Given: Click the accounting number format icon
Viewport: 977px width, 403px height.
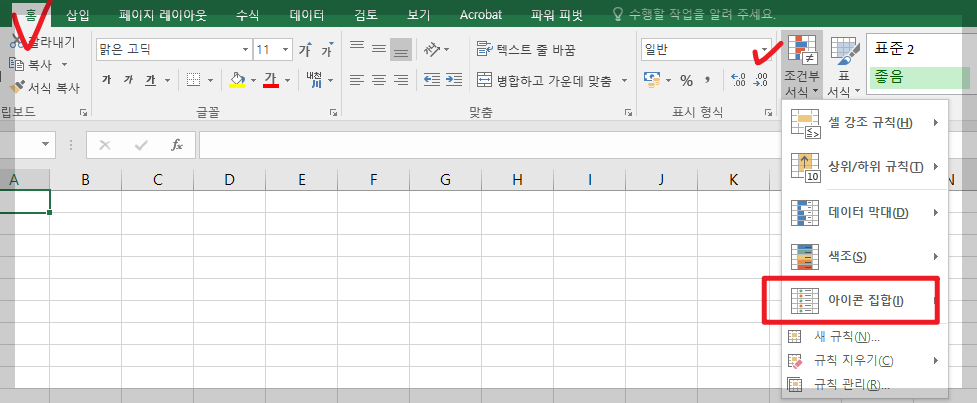Looking at the screenshot, I should (x=653, y=80).
